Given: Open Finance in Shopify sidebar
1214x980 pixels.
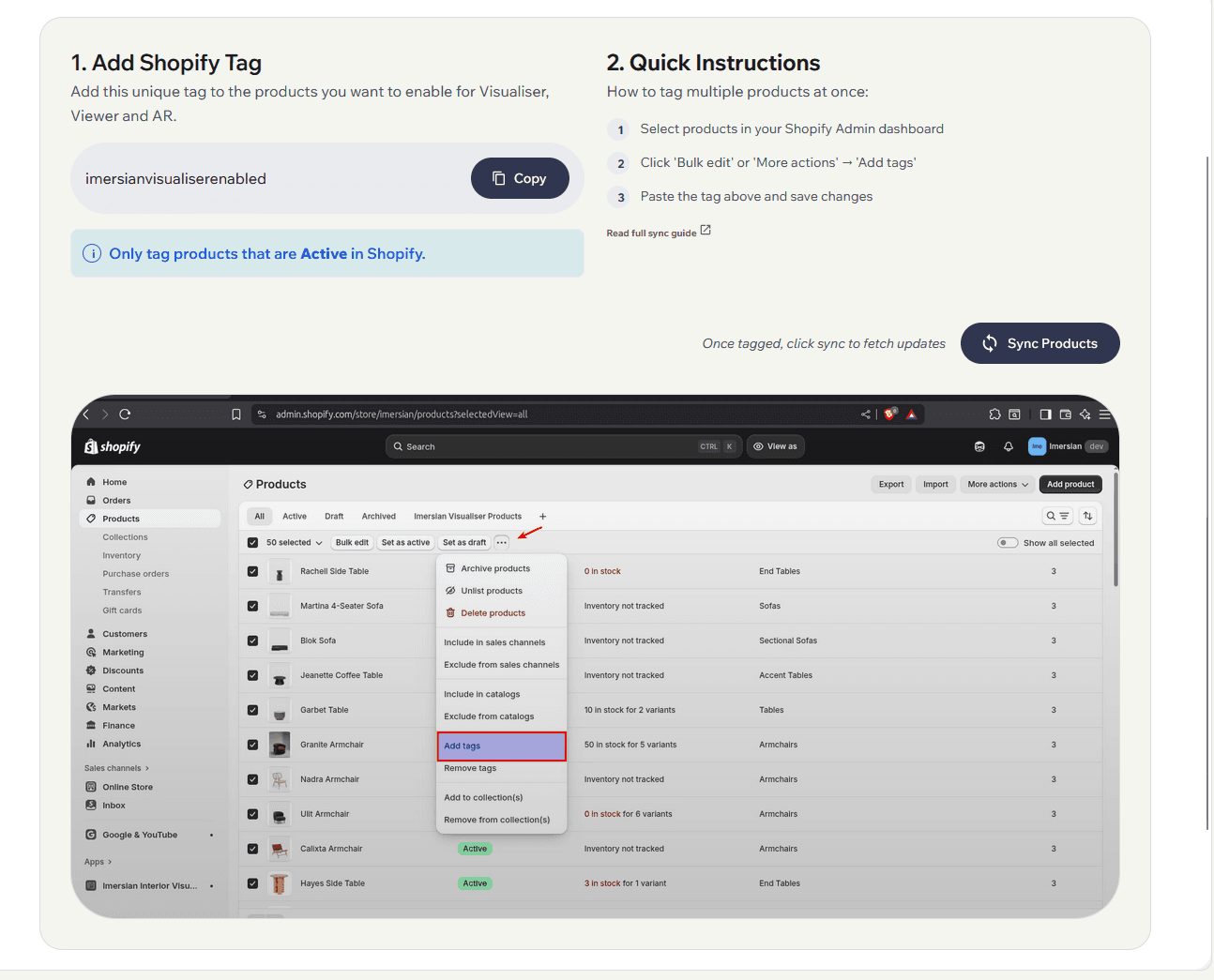Looking at the screenshot, I should (x=119, y=725).
